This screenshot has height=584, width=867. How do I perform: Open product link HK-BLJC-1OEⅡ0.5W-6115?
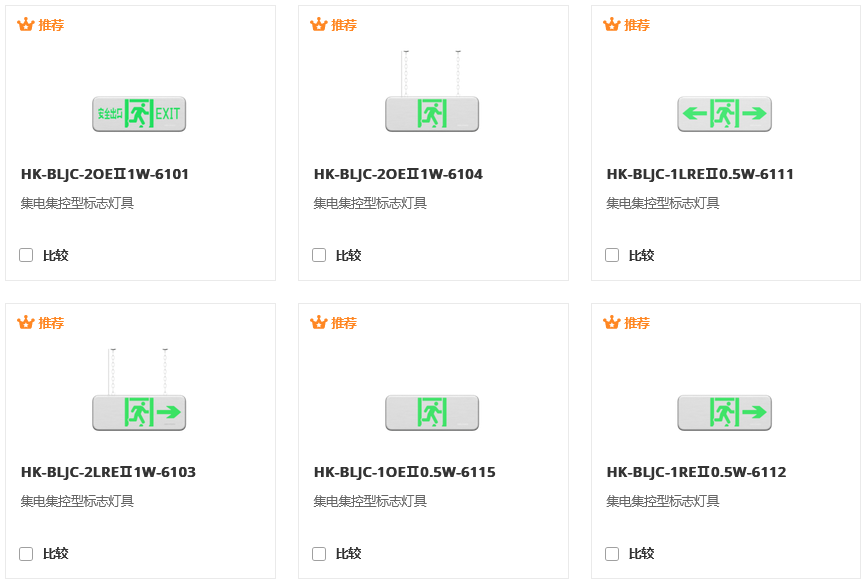tap(404, 472)
